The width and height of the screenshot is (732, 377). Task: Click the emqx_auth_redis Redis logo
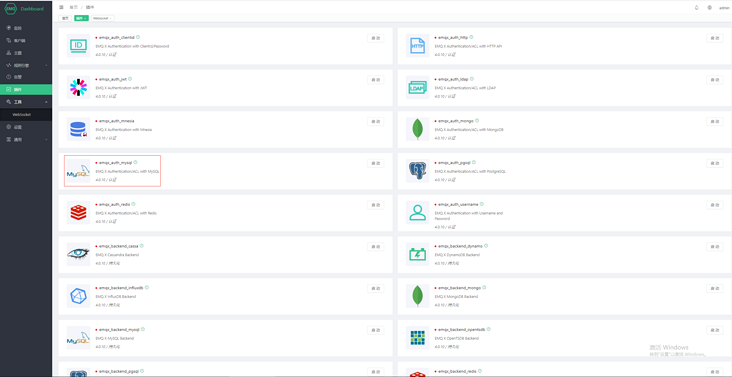(78, 212)
